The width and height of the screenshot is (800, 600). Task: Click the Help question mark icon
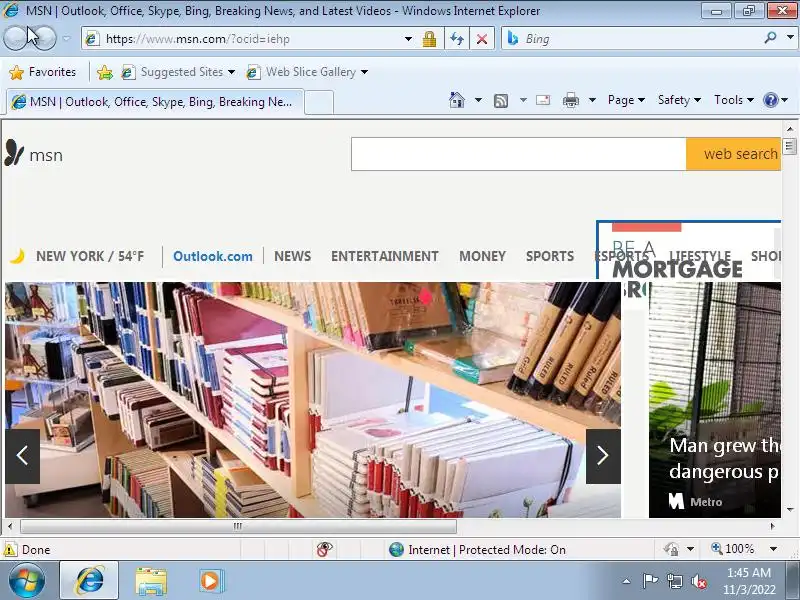tap(770, 100)
